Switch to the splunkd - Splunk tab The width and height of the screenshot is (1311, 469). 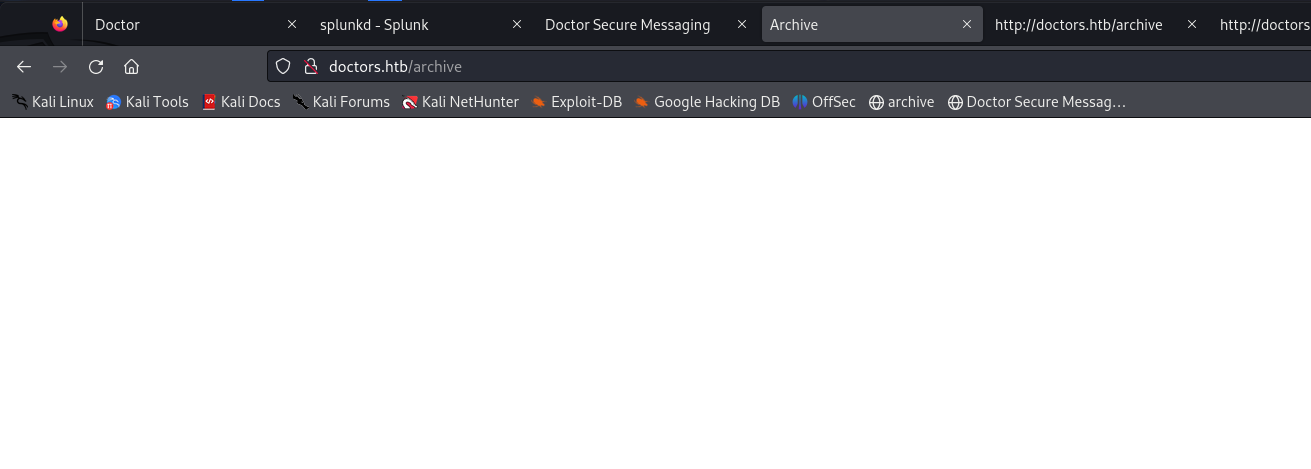point(405,25)
